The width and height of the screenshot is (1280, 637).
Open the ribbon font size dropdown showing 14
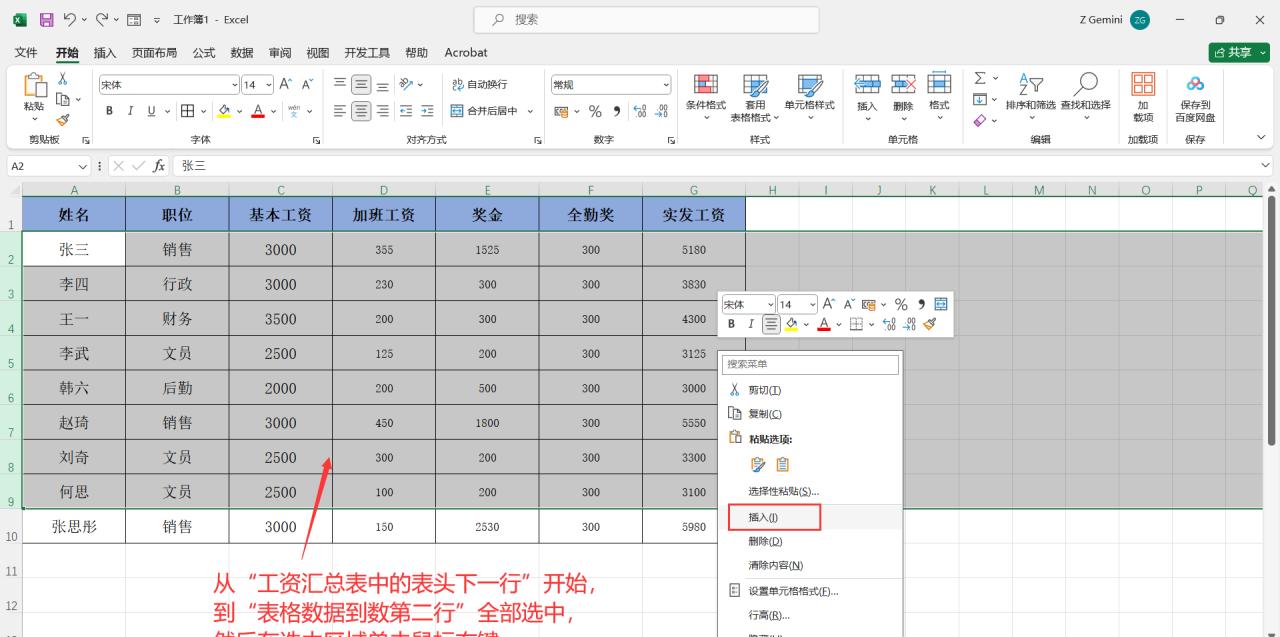267,85
